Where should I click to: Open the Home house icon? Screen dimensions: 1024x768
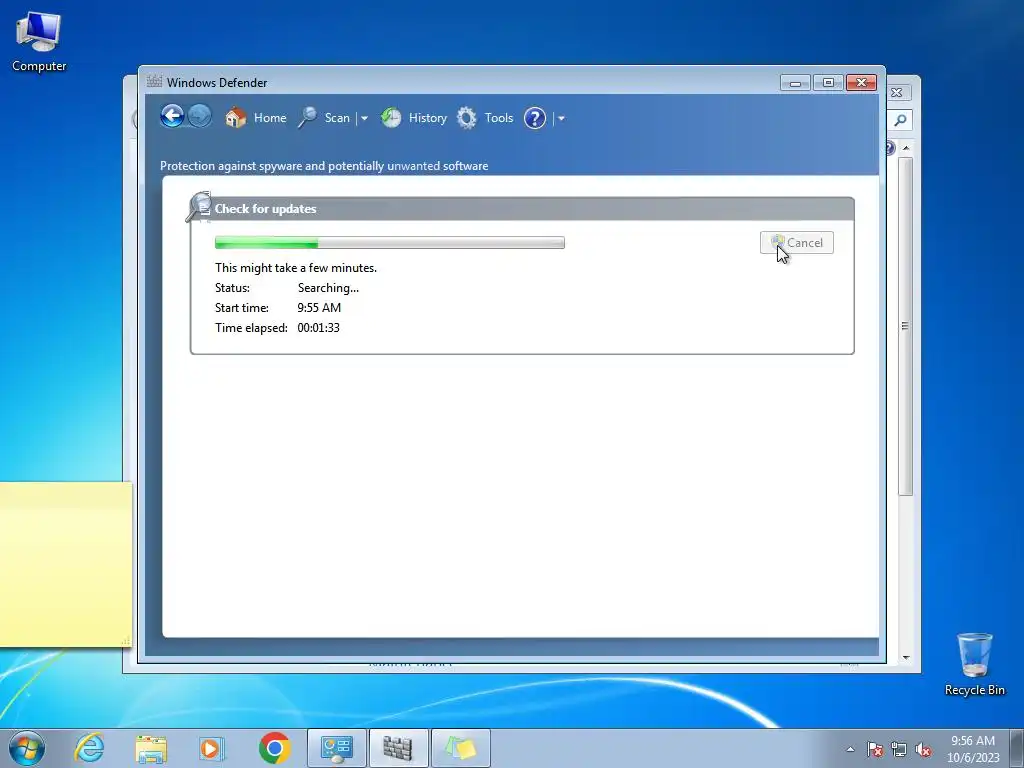click(235, 118)
